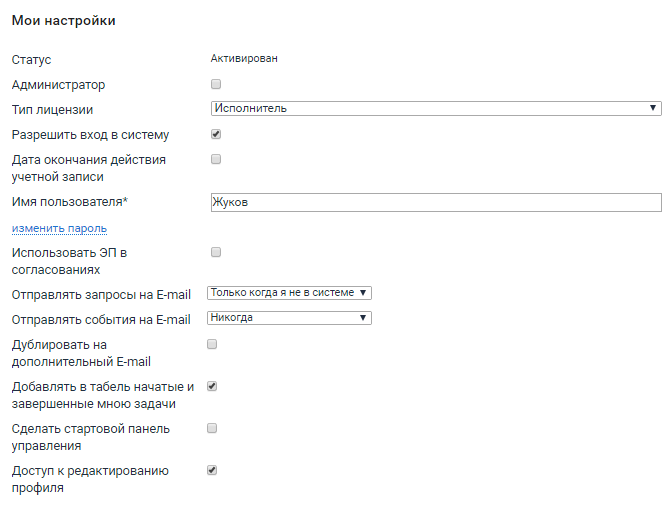This screenshot has height=511, width=672.
Task: Click the 'Имя пользователя*' field label
Action: (x=70, y=203)
